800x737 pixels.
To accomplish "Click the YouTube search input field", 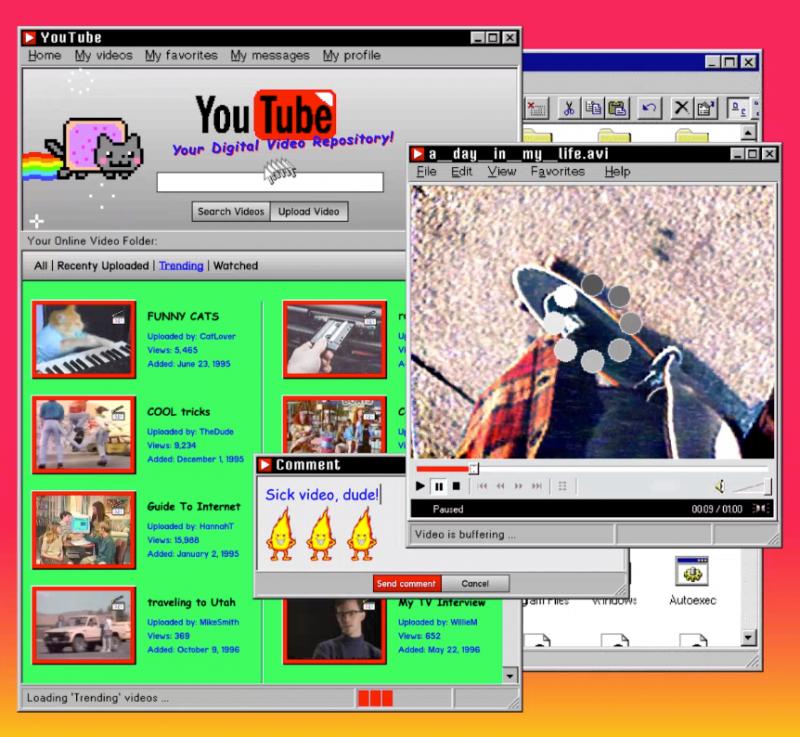I will tap(270, 182).
